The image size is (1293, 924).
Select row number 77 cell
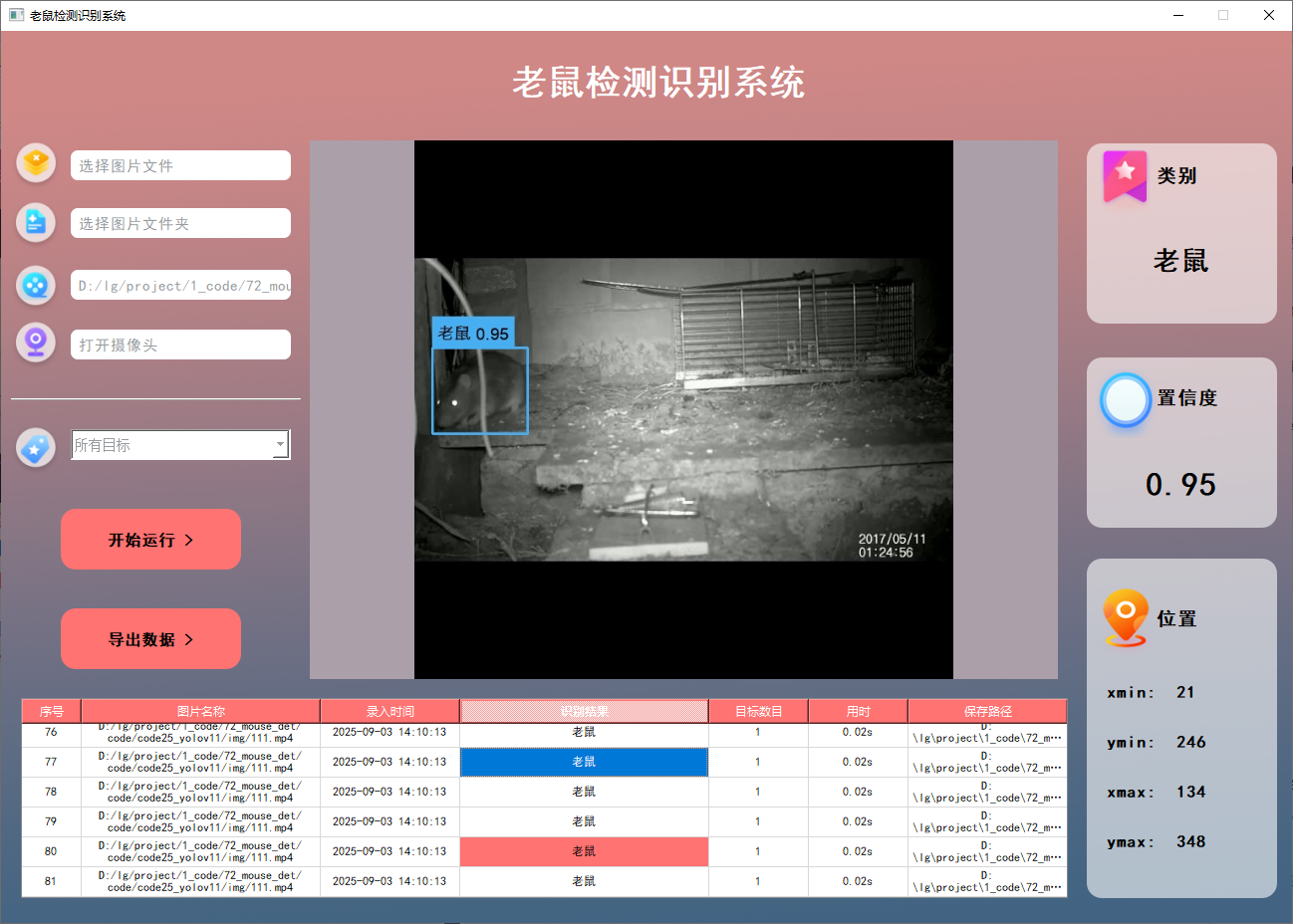click(x=51, y=762)
